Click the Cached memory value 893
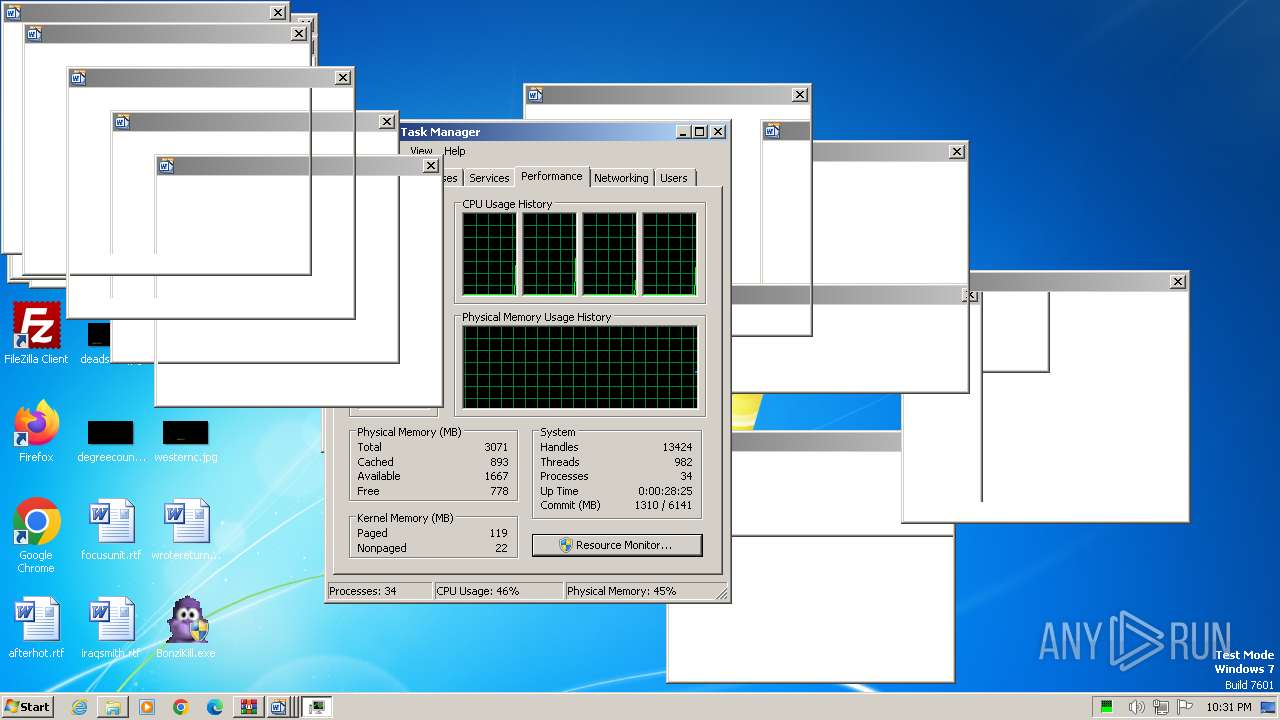Screen dimensions: 1280x720 [499, 462]
